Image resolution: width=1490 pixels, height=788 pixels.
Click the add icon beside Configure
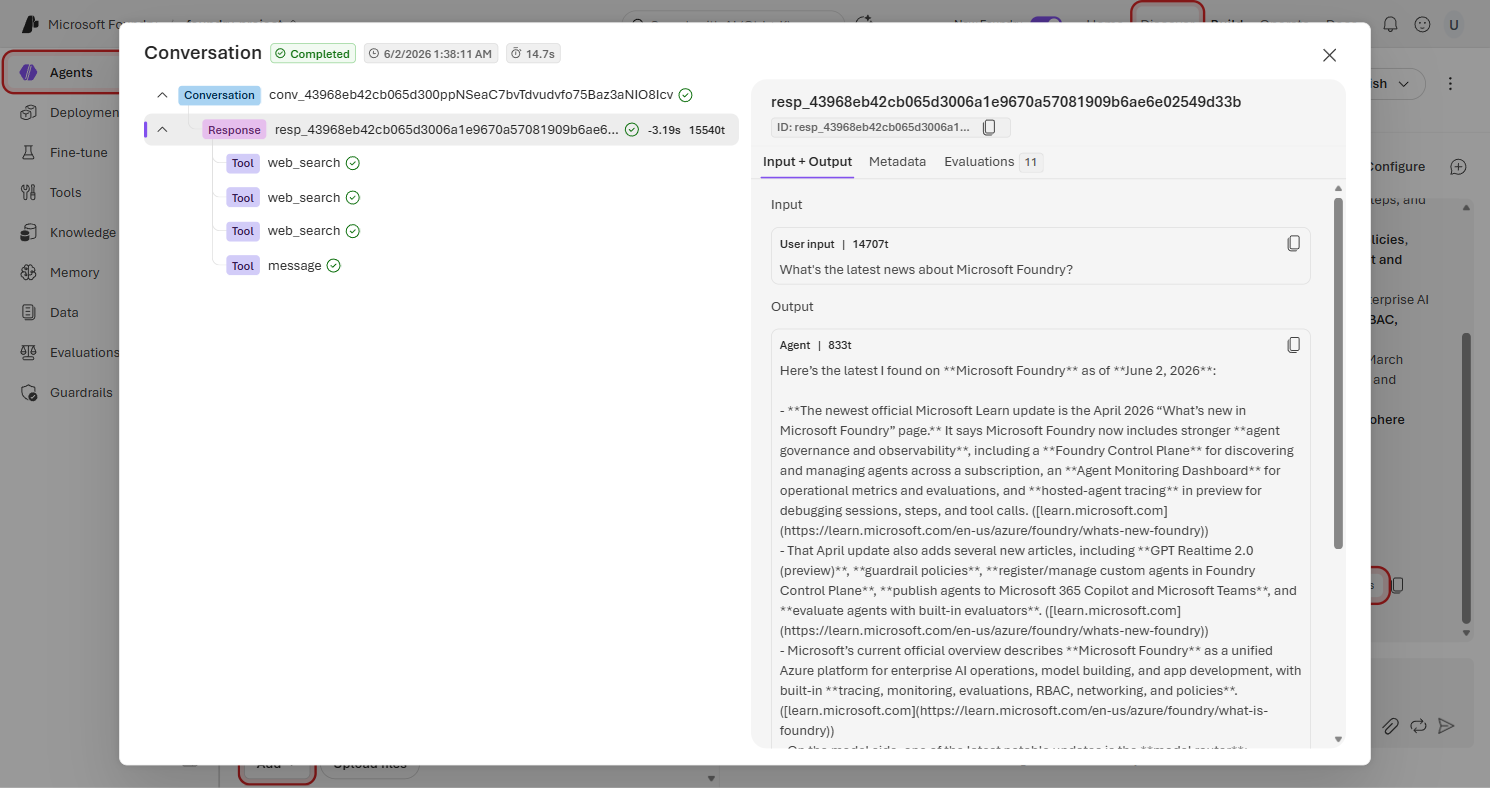point(1458,167)
